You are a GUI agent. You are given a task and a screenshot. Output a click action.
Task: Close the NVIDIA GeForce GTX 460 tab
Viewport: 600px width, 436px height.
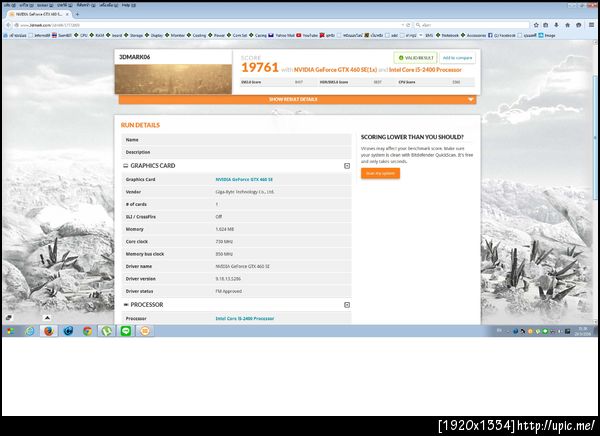click(67, 14)
